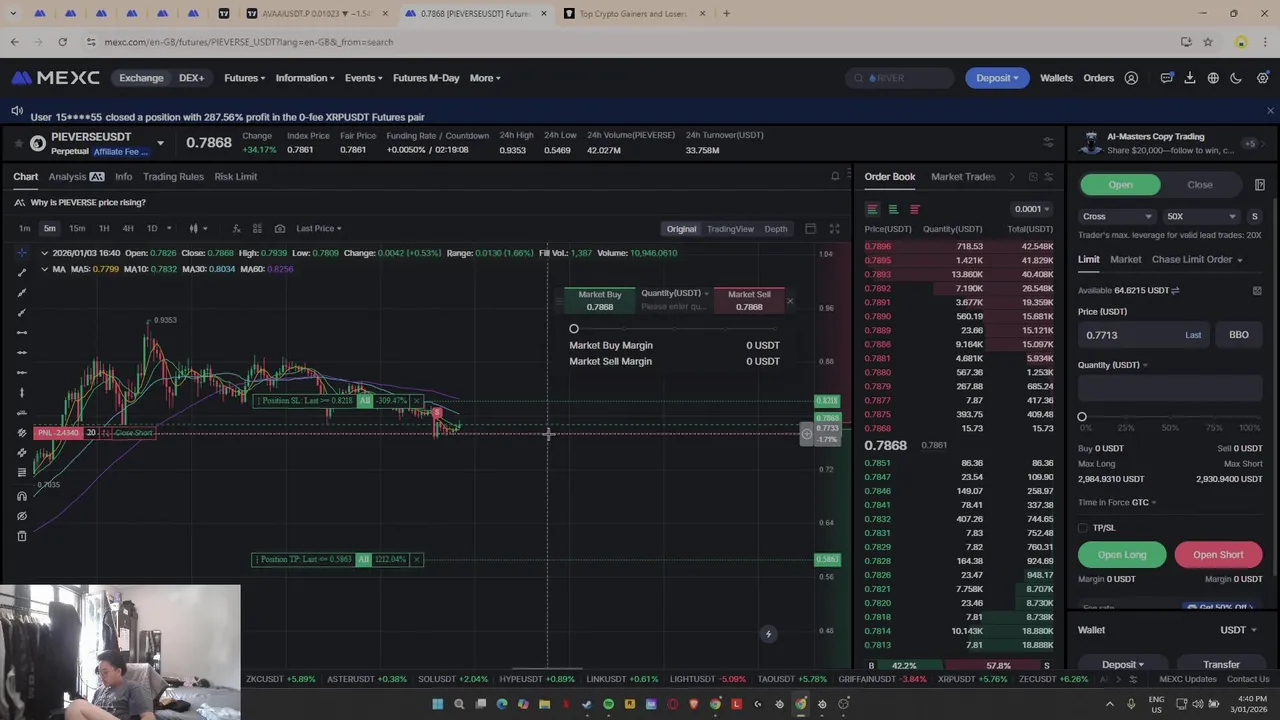This screenshot has height=720, width=1280.
Task: Click the transfer arrows beside Available balance
Action: [x=1175, y=290]
